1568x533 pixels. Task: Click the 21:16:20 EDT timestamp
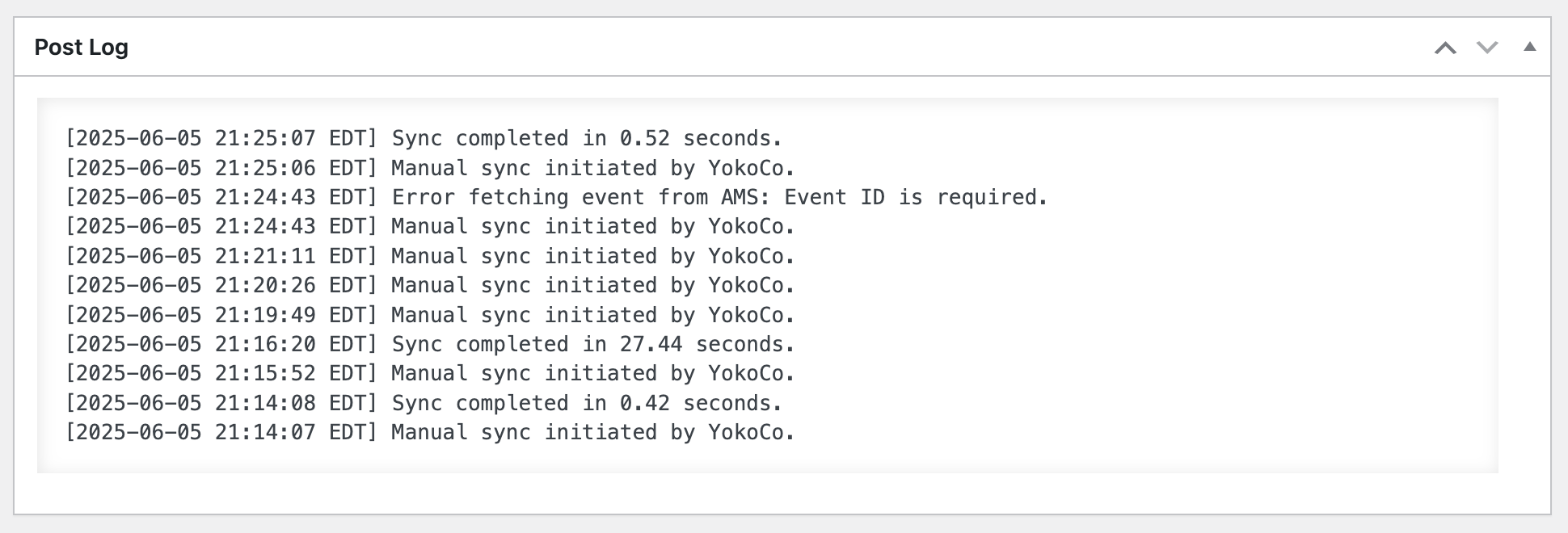point(264,345)
